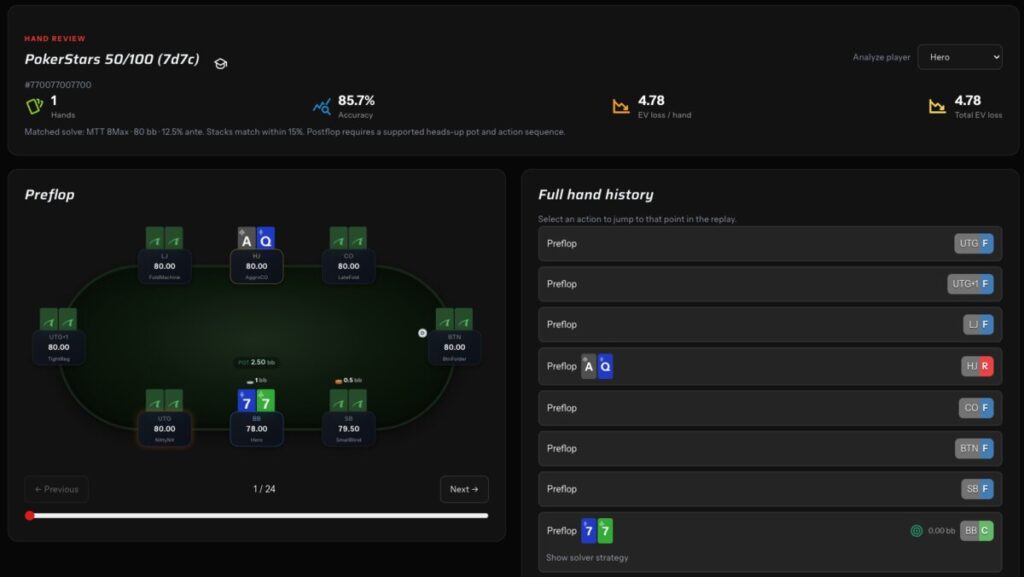
Task: Click the 7 7 cards in BB history row
Action: tap(597, 531)
